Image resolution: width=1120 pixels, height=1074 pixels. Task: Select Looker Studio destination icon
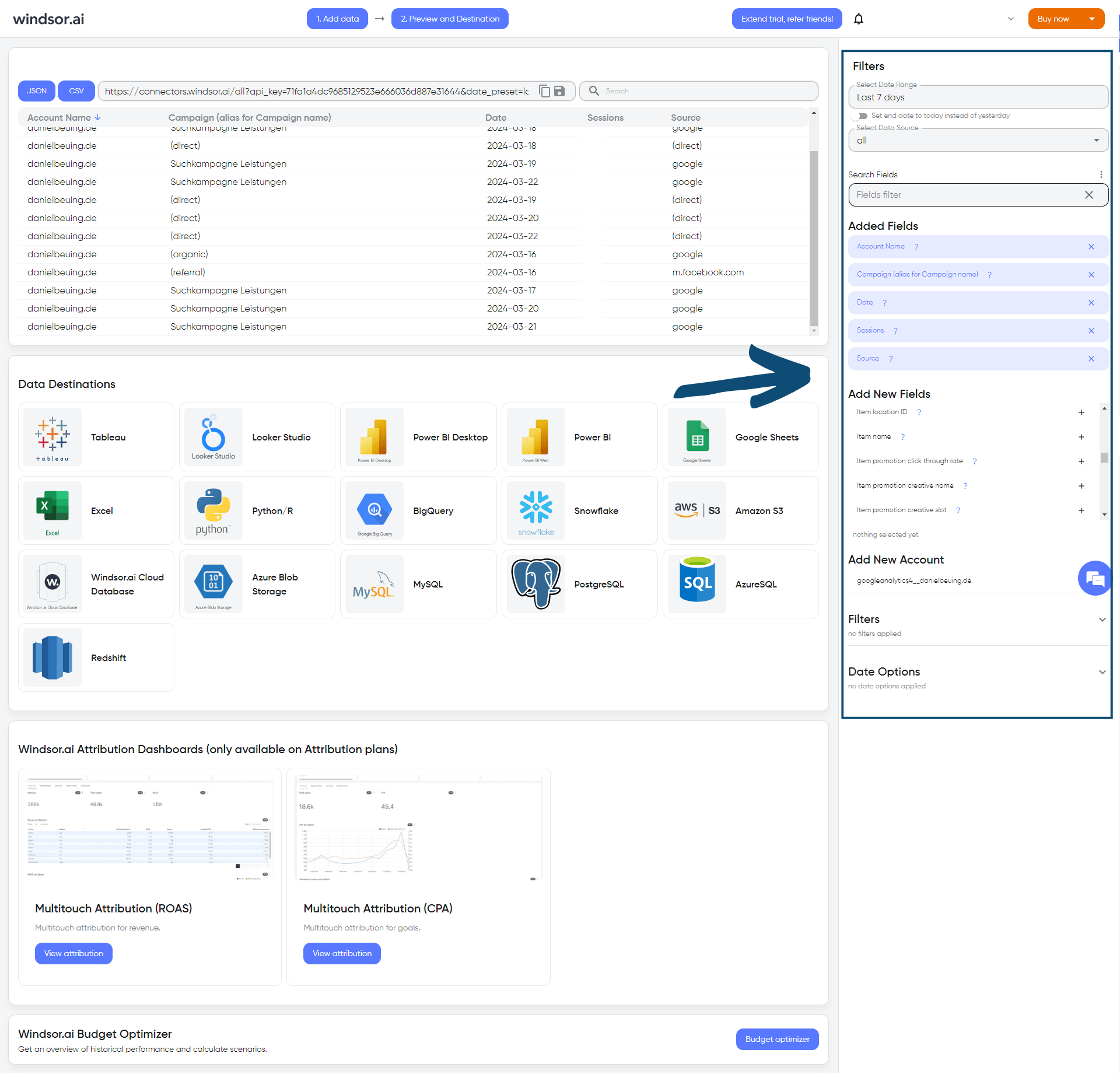(213, 437)
